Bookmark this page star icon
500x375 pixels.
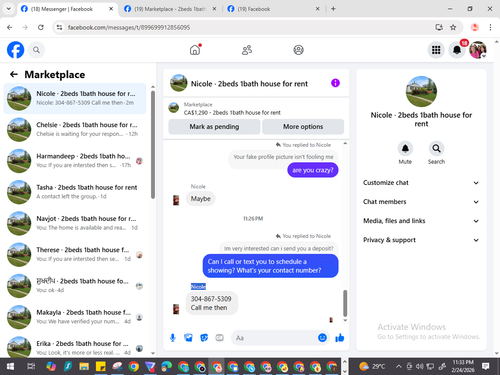453,27
